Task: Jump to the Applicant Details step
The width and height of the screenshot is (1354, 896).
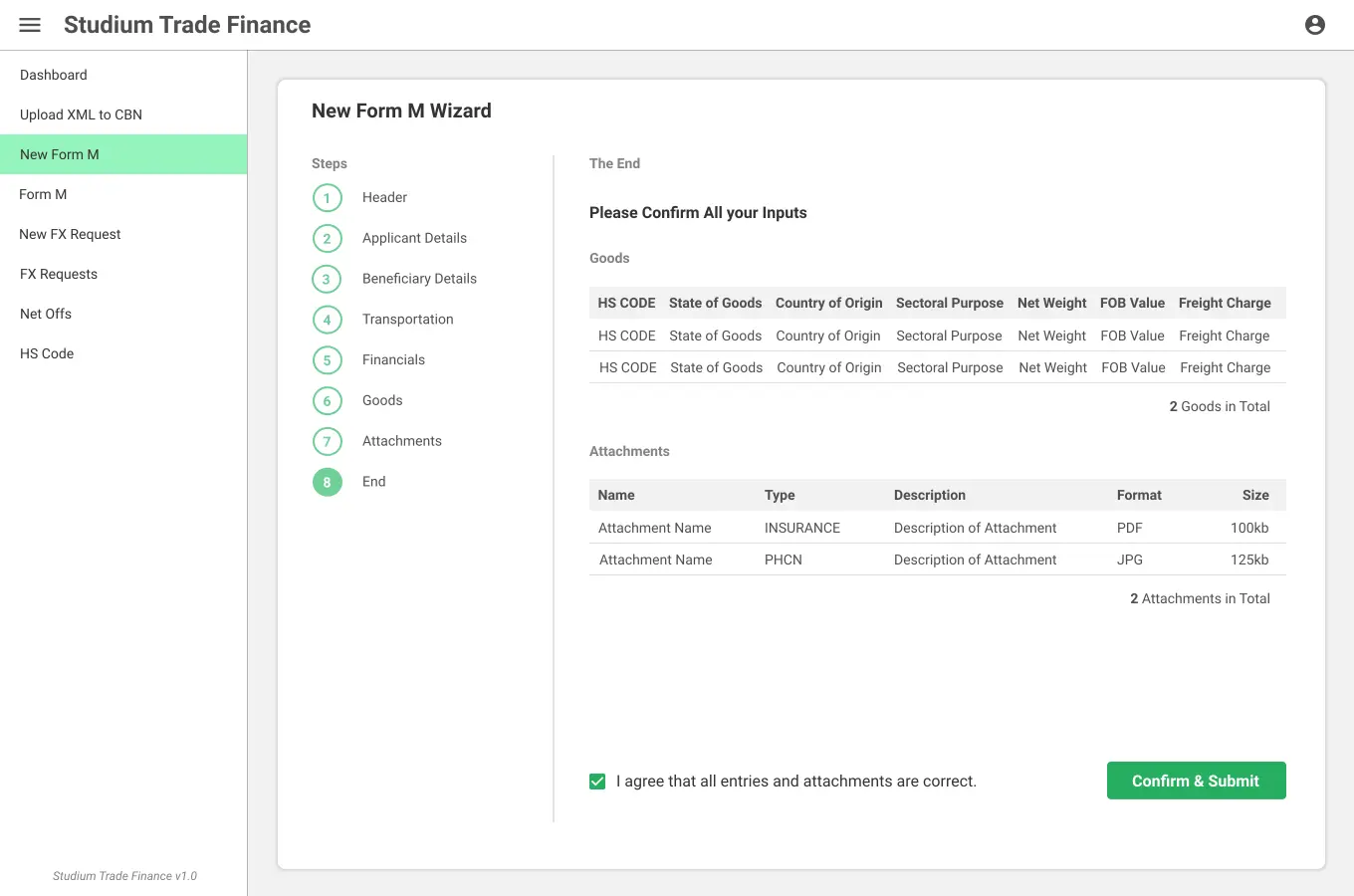Action: coord(414,238)
